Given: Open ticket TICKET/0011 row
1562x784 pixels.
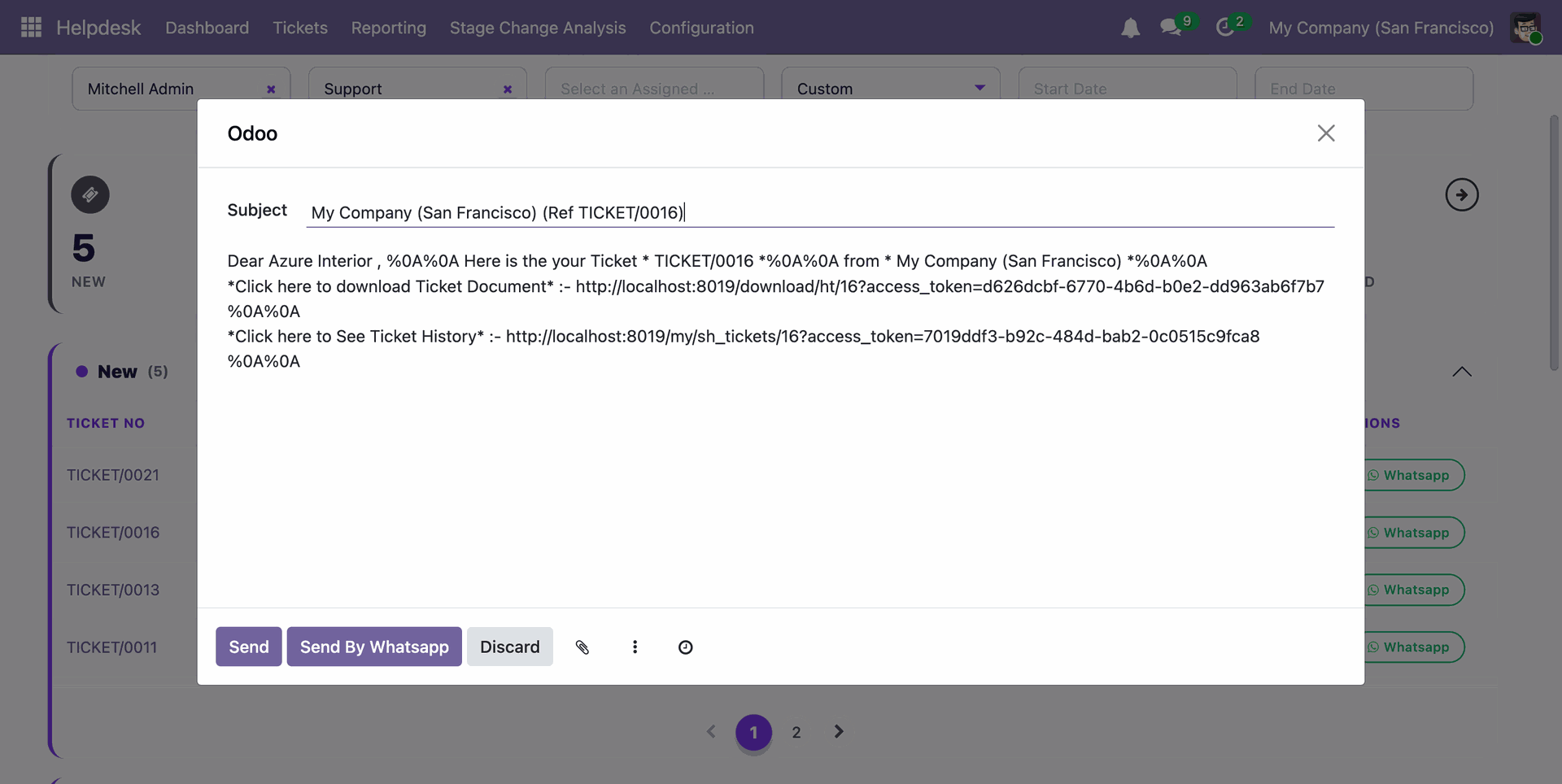Looking at the screenshot, I should (x=112, y=647).
